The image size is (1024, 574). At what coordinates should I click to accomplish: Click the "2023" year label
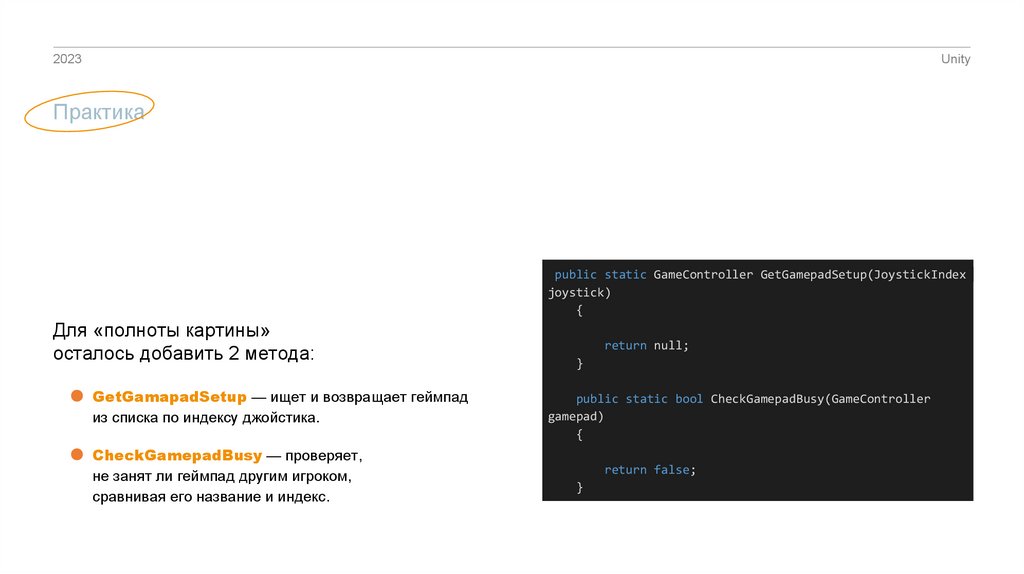click(67, 59)
